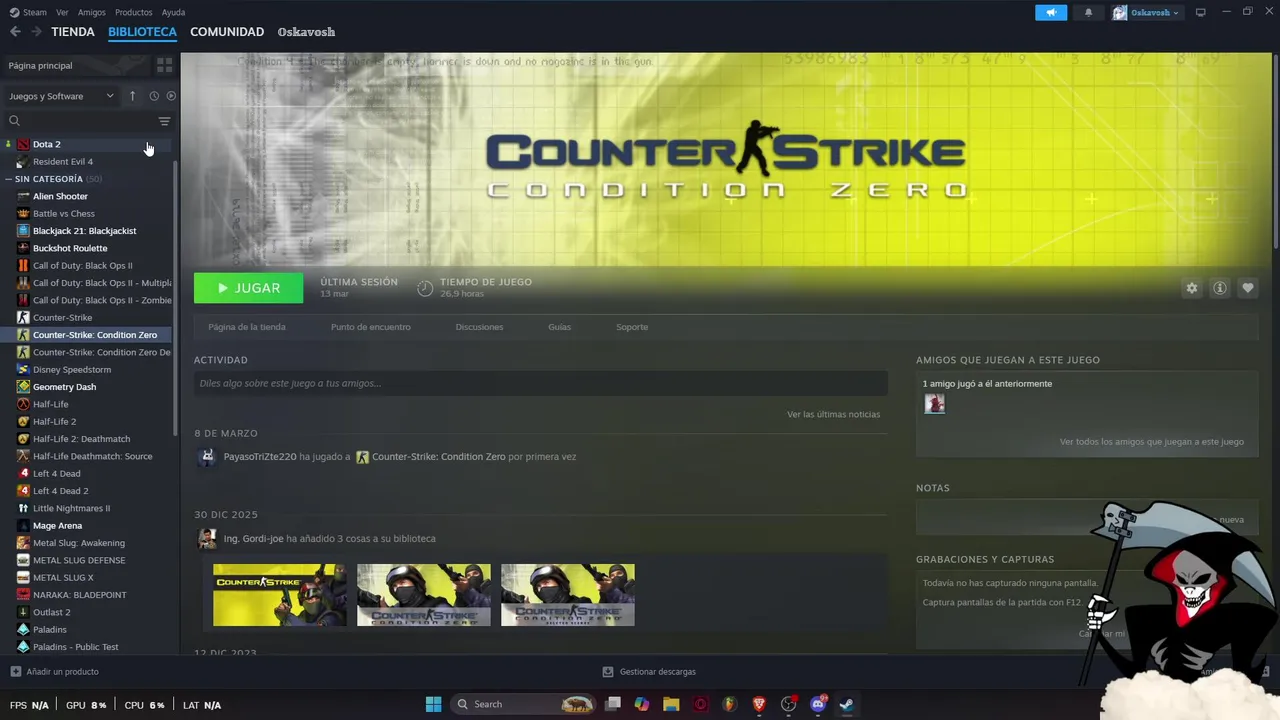Click Añadir un producto

62,672
